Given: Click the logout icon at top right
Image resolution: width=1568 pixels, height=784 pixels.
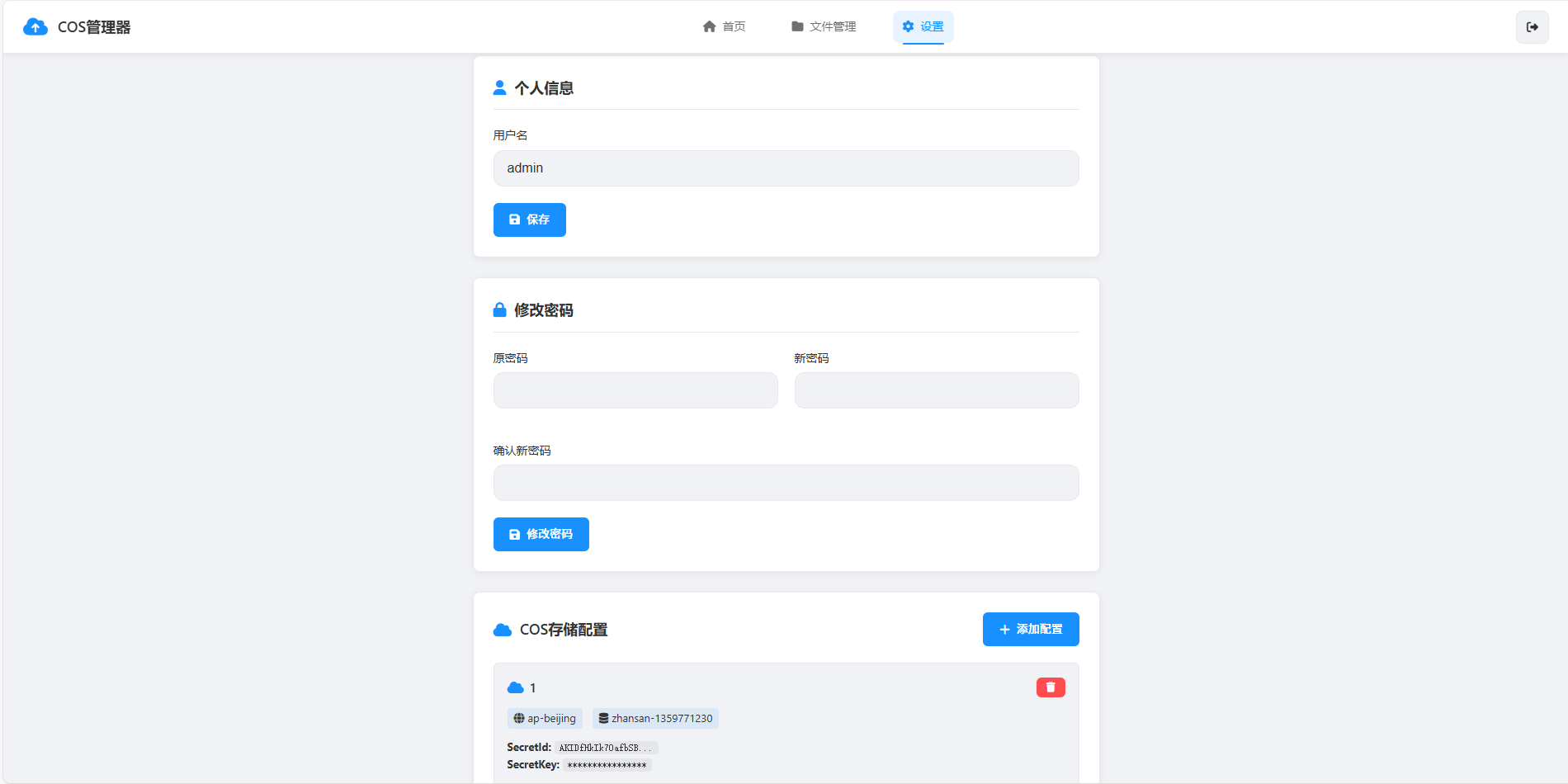Looking at the screenshot, I should point(1533,26).
